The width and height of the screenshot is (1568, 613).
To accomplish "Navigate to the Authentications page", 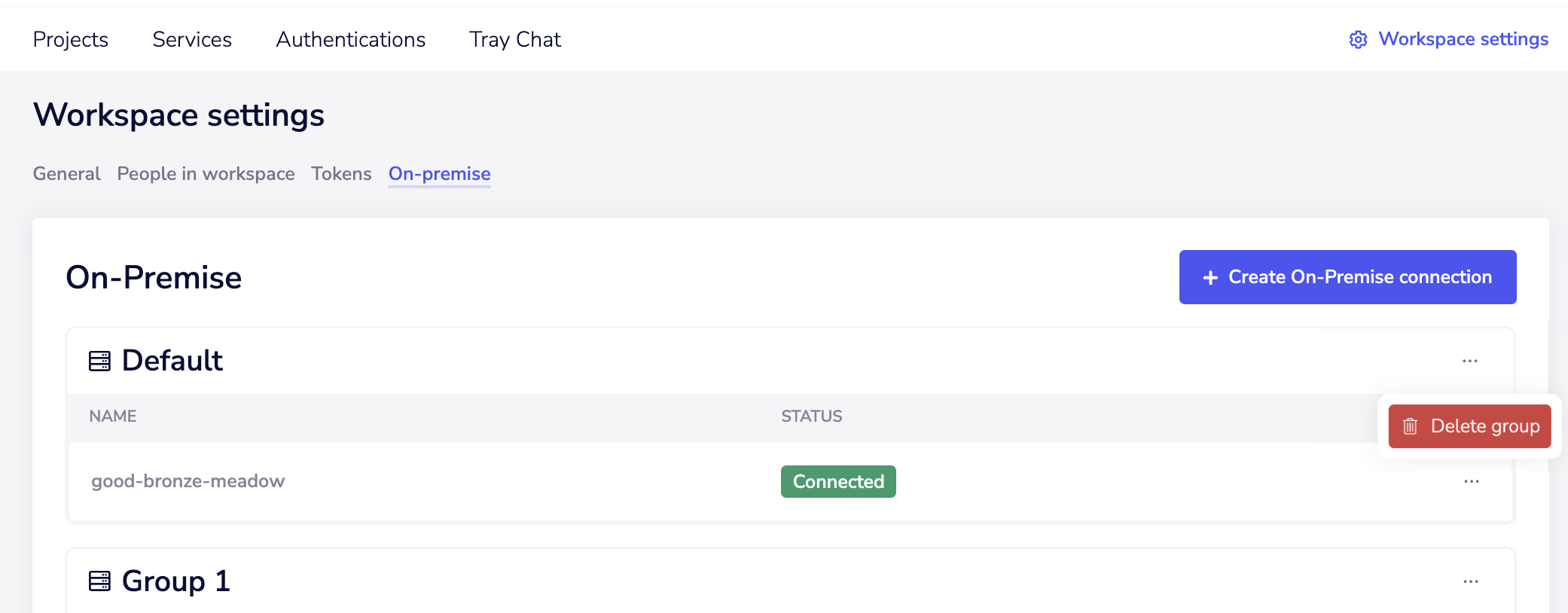I will coord(350,39).
